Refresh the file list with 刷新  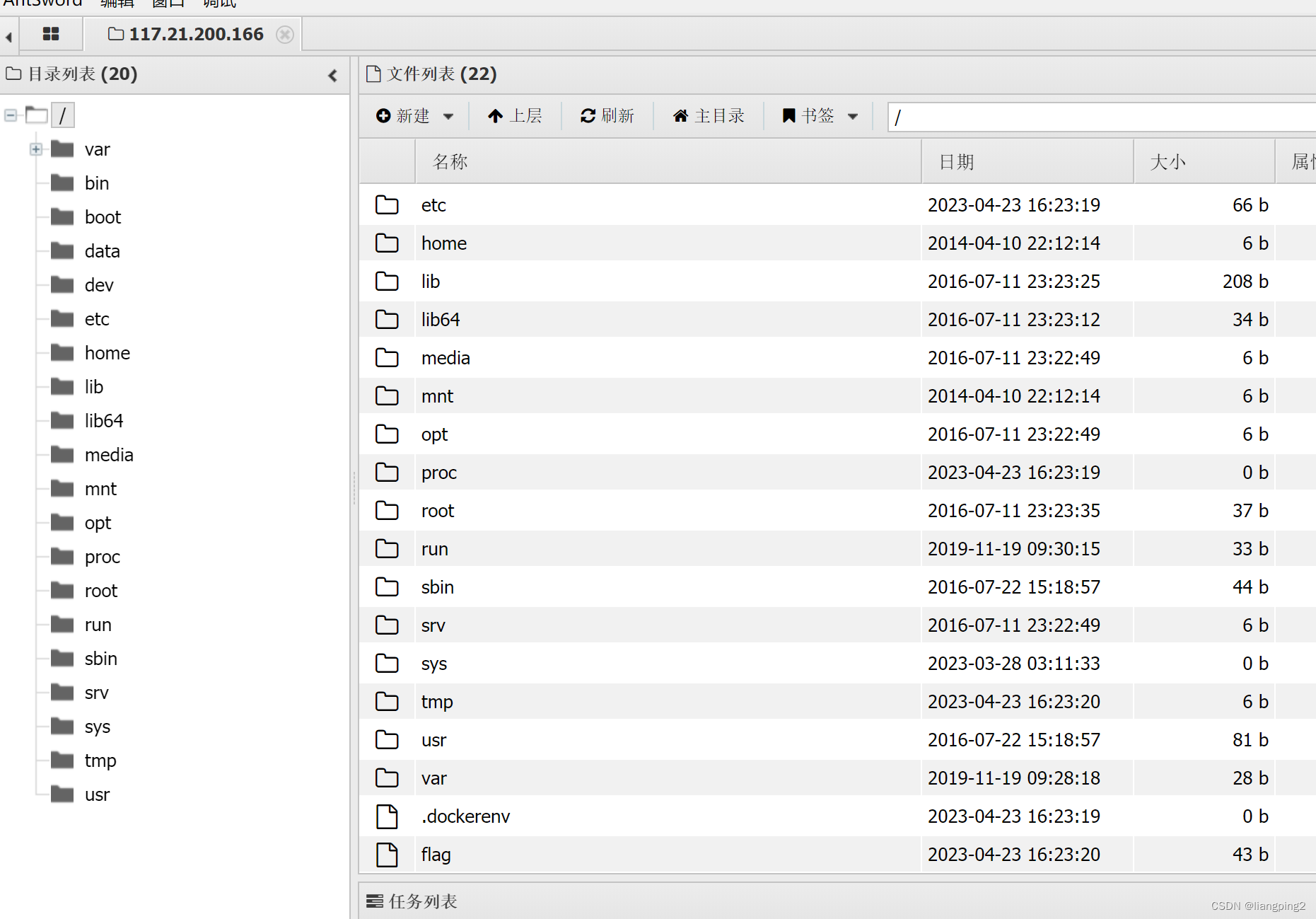[607, 116]
